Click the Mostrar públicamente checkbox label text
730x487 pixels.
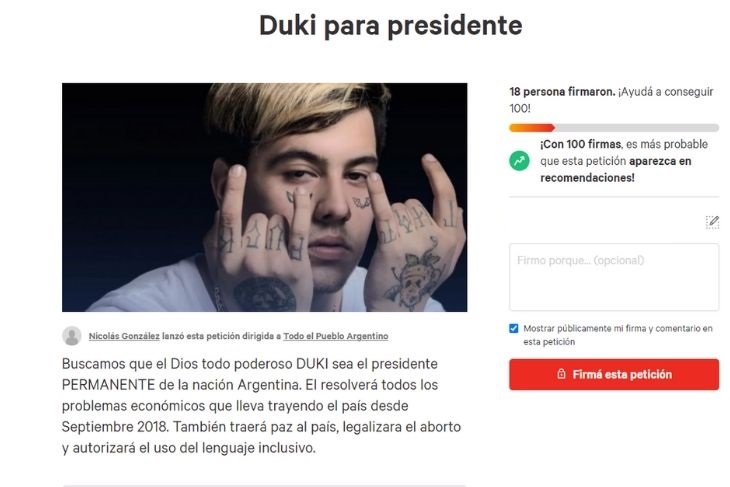click(618, 335)
